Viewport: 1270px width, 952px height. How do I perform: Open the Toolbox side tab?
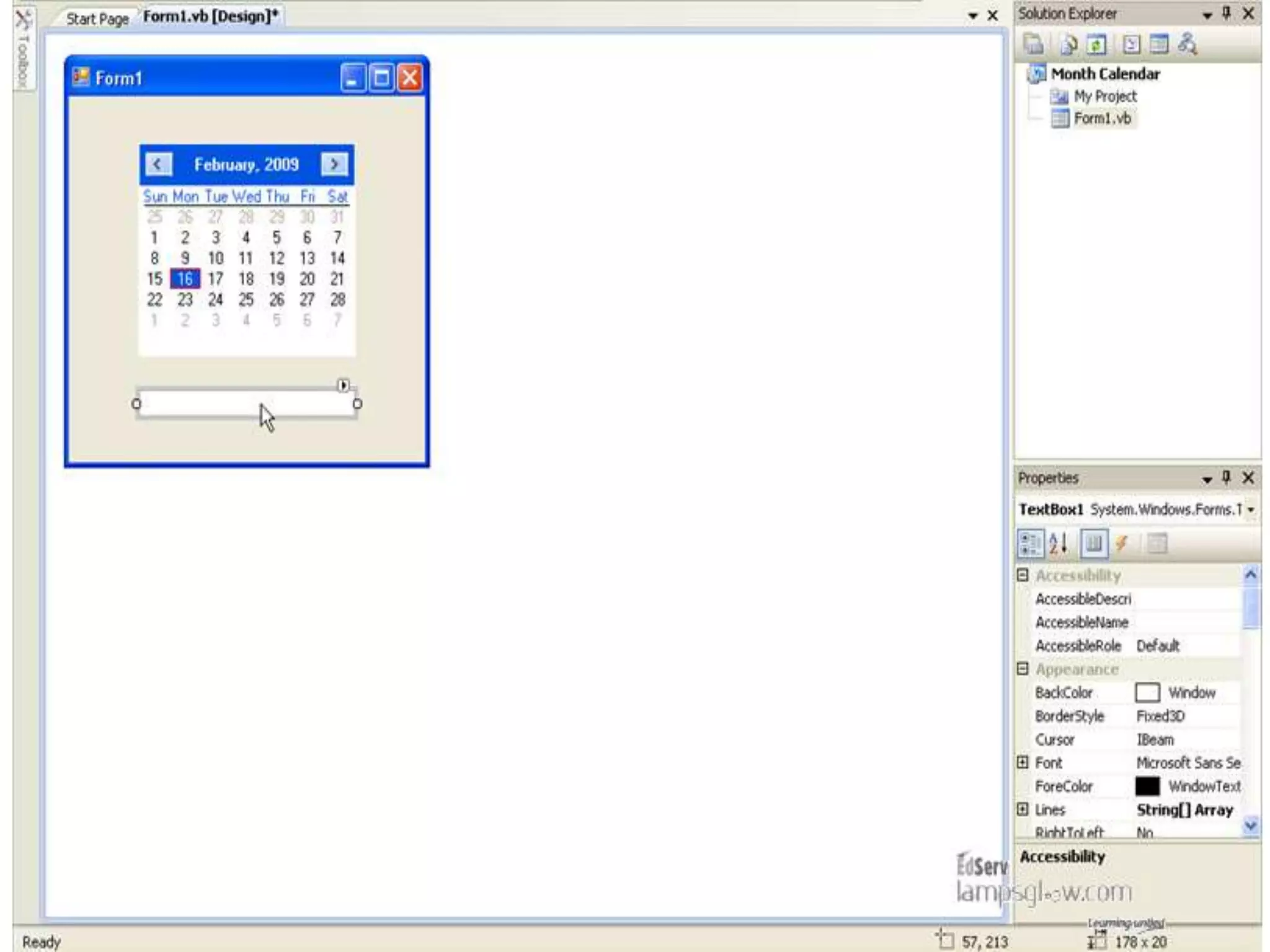tap(23, 50)
